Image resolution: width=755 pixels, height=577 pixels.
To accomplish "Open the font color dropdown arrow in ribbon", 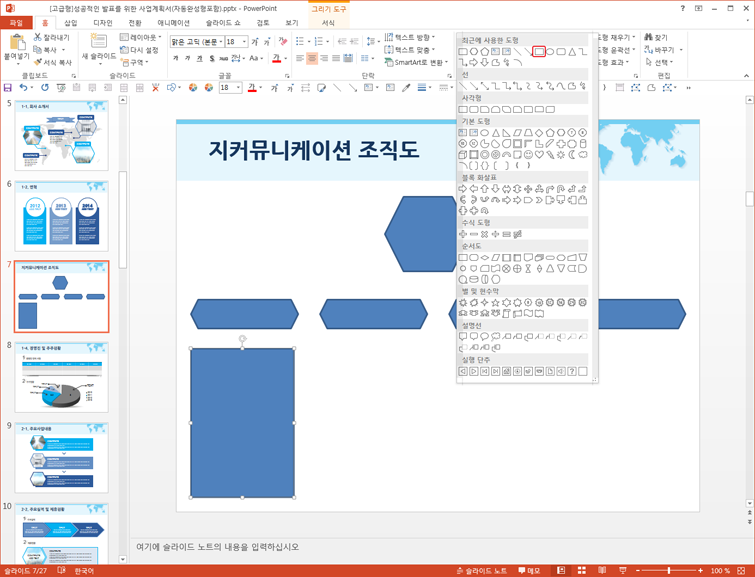I will (x=286, y=58).
